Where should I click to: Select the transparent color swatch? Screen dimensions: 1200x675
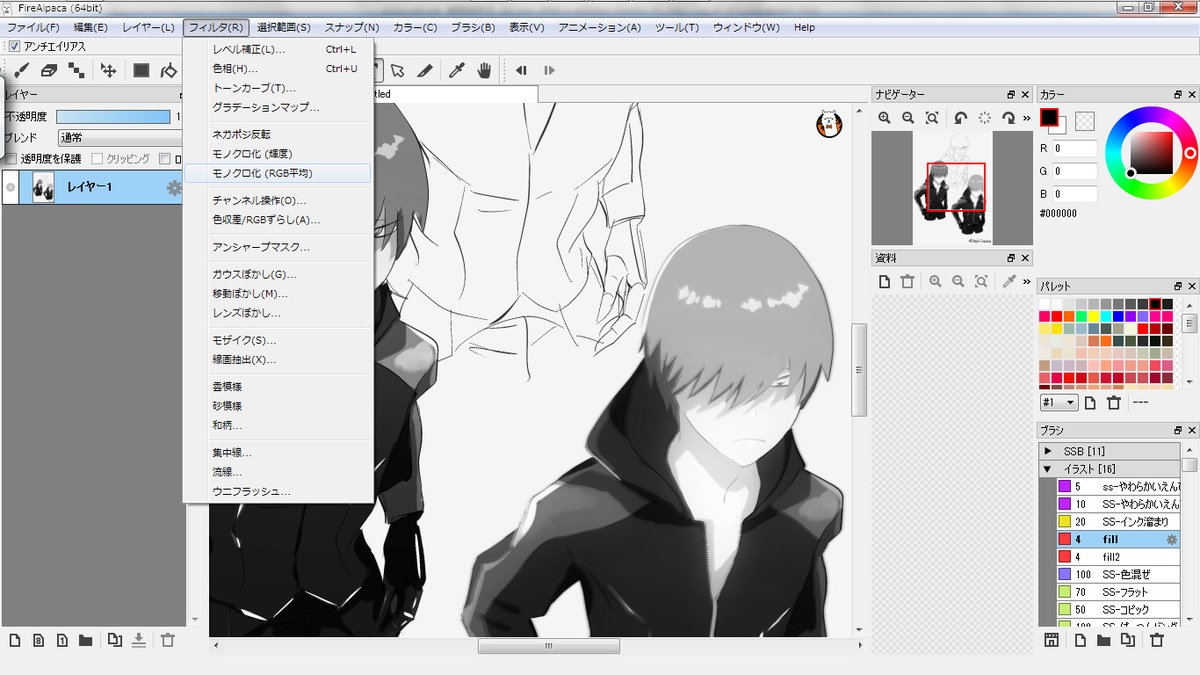(1085, 120)
